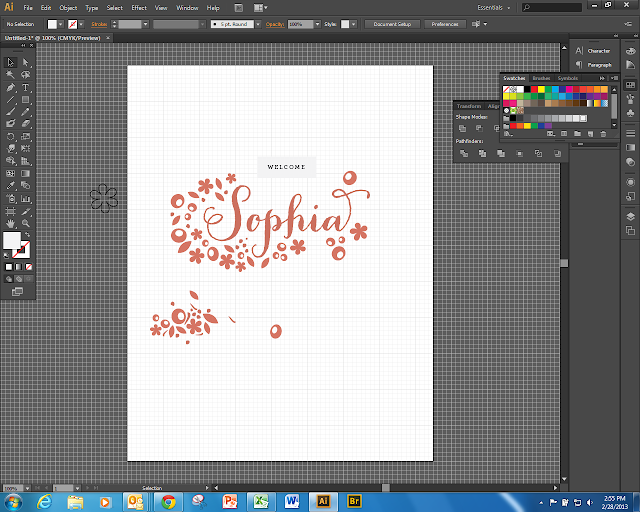The height and width of the screenshot is (512, 640).
Task: Set color mode to None
Action: point(27,268)
